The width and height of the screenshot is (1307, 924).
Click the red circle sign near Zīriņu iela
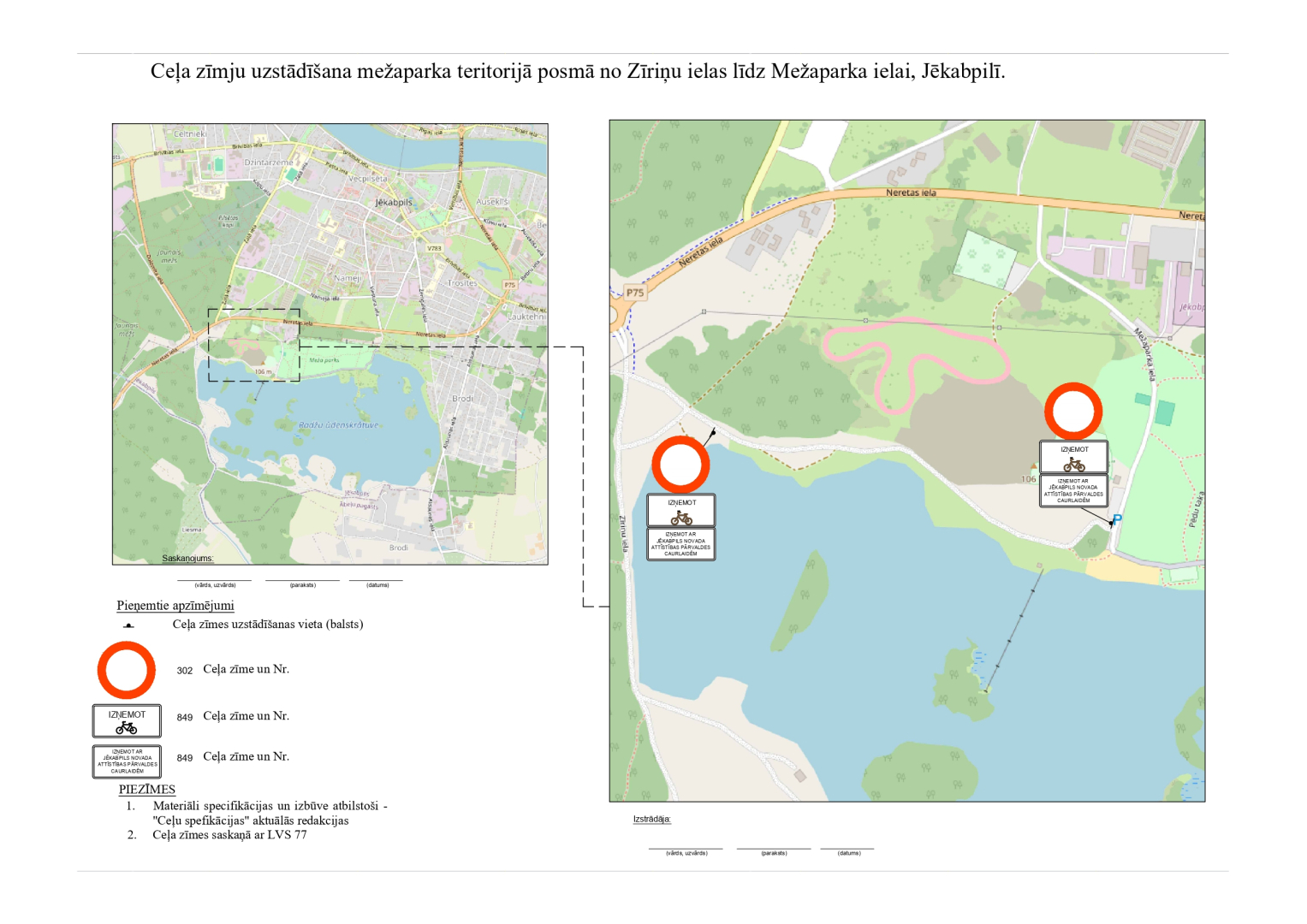tap(680, 465)
